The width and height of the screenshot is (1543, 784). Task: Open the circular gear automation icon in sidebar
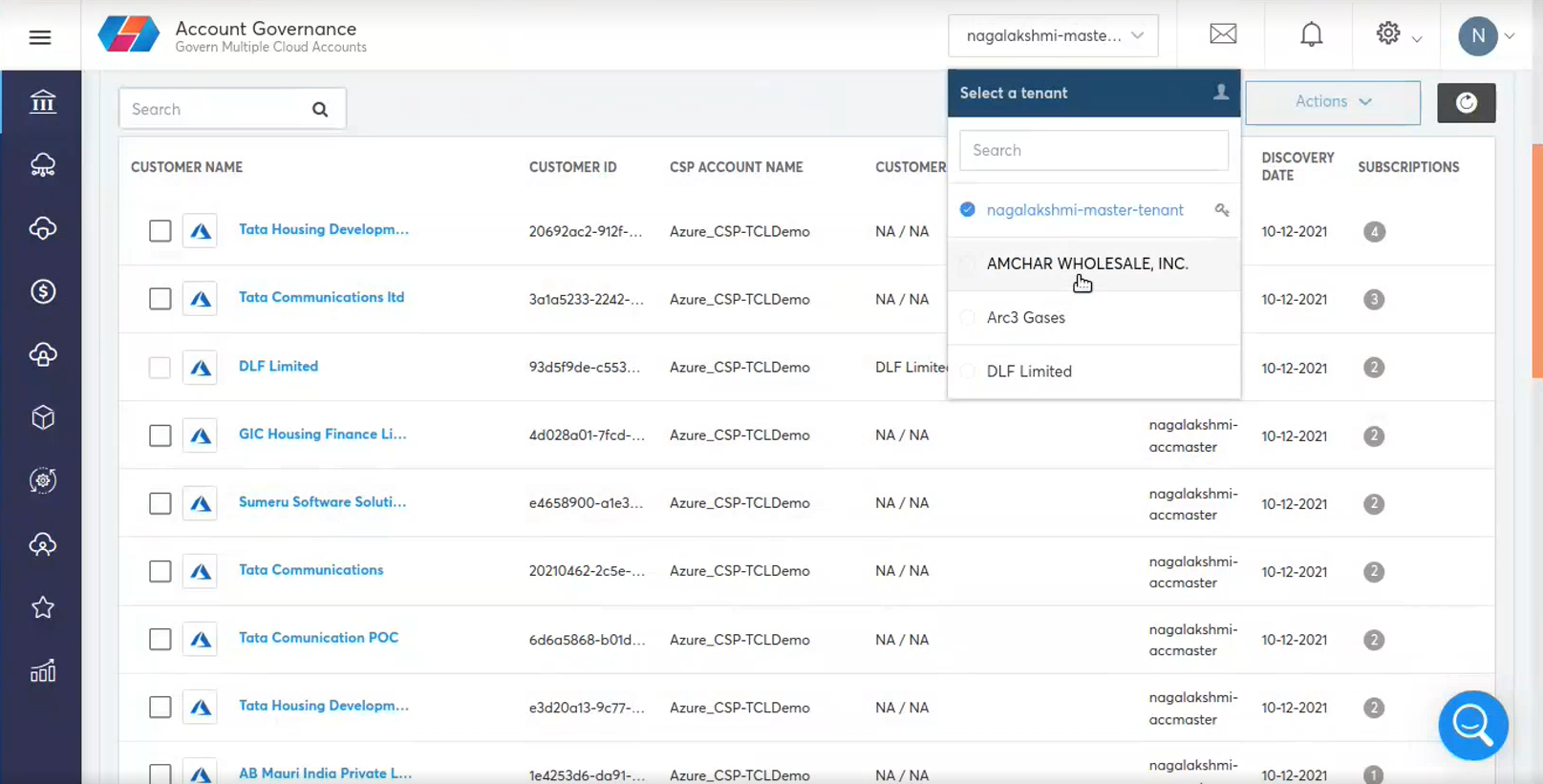click(42, 480)
